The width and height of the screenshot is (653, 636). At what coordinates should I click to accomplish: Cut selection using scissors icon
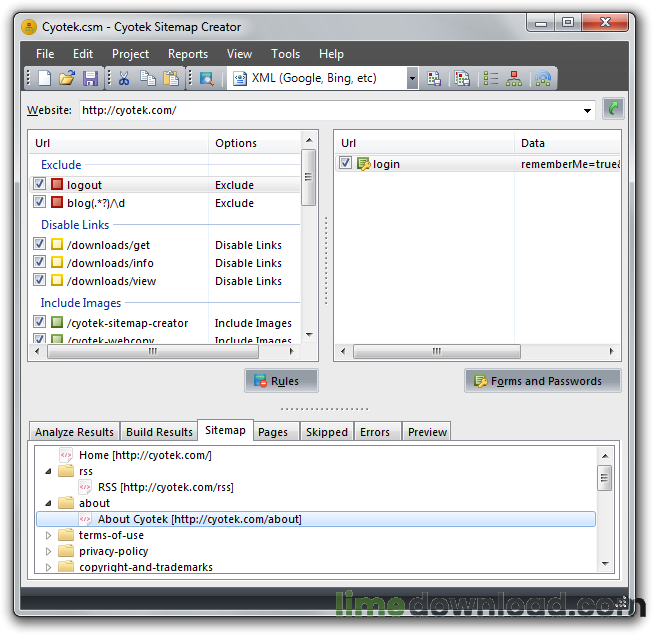pyautogui.click(x=124, y=78)
